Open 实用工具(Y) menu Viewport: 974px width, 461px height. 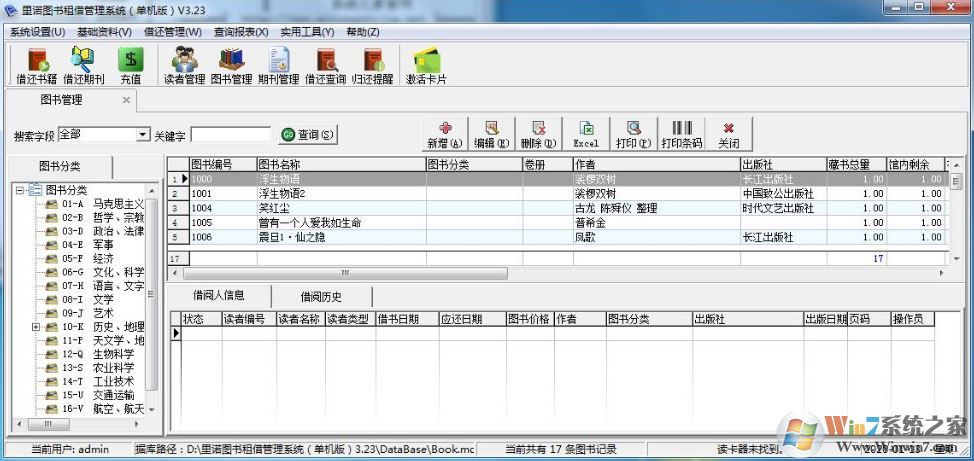307,32
